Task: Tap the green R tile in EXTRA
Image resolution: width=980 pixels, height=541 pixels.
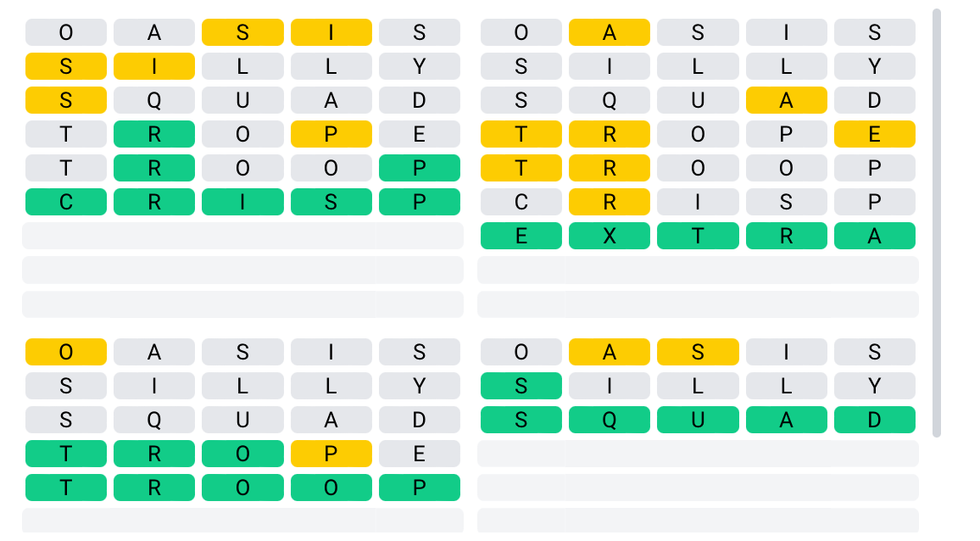Action: [786, 236]
